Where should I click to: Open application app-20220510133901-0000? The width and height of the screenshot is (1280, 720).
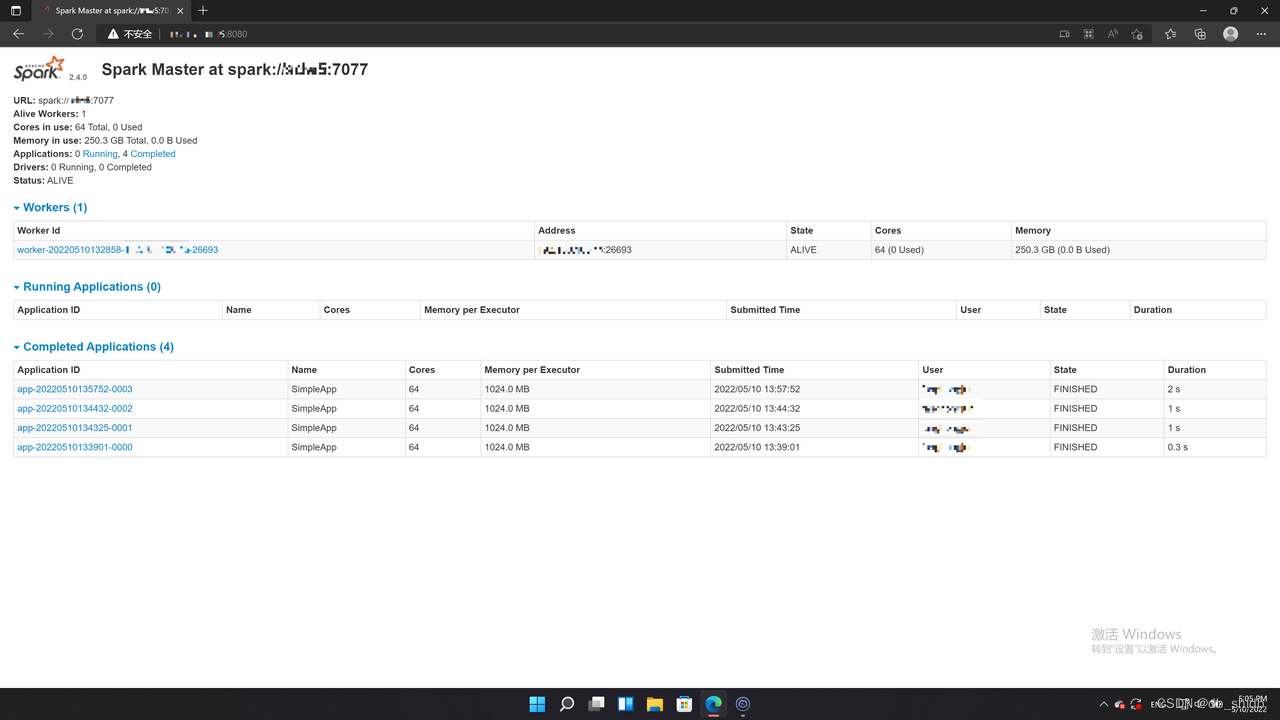pyautogui.click(x=75, y=447)
